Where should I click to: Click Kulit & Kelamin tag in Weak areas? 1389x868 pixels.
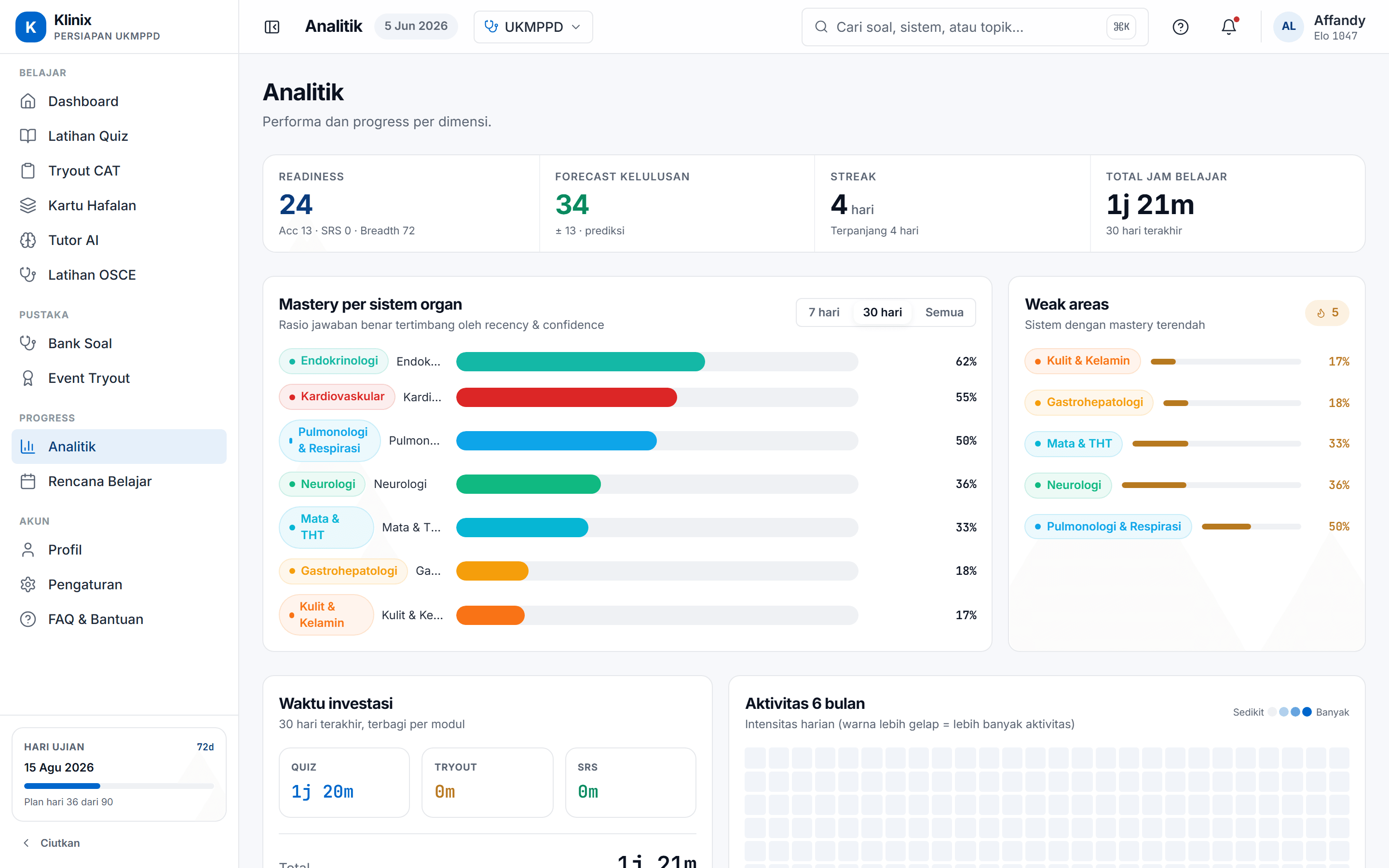[1082, 361]
